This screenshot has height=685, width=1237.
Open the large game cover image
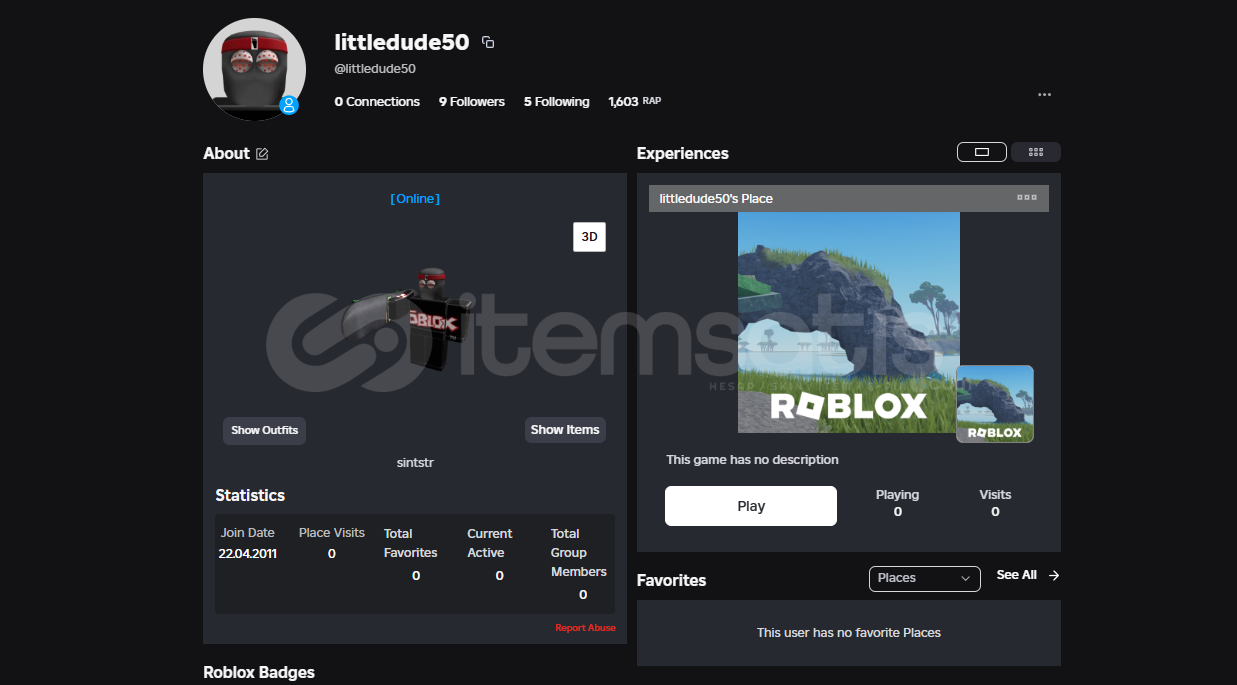click(x=849, y=322)
